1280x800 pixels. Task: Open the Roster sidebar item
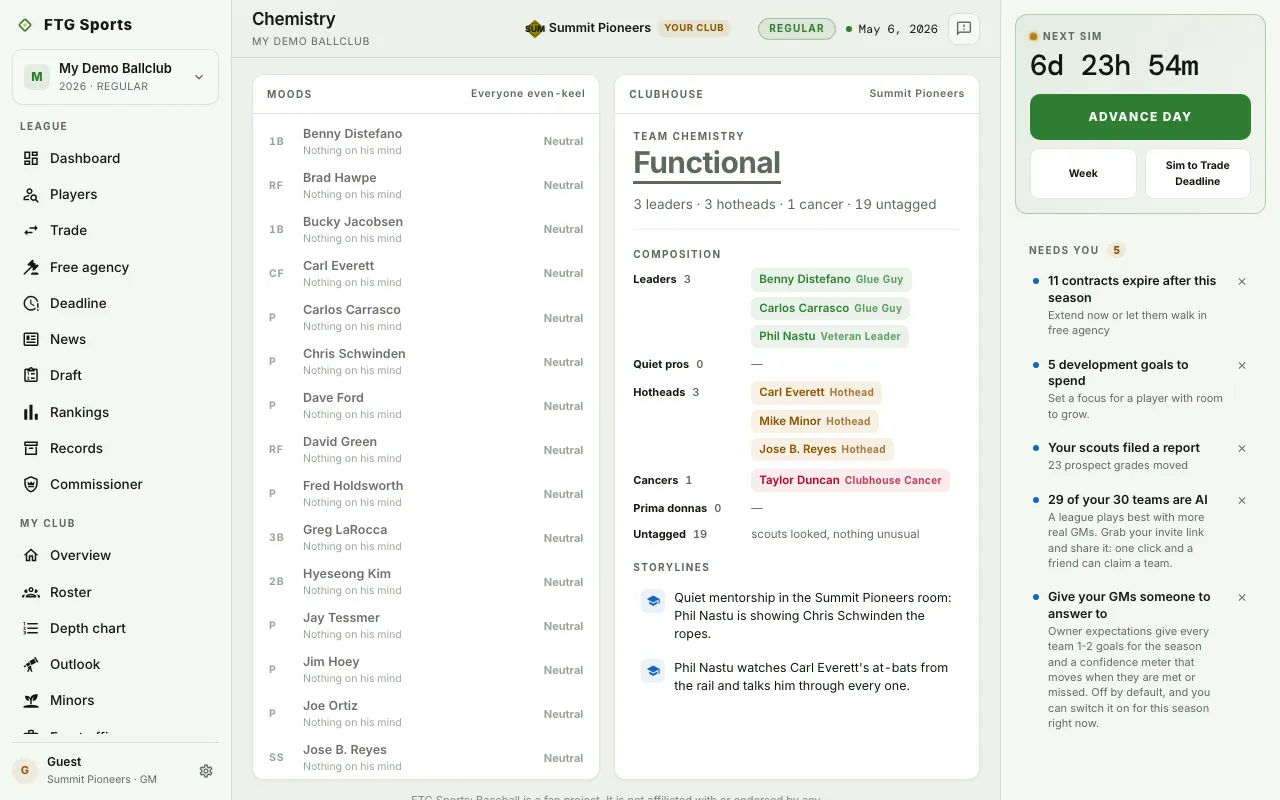[x=115, y=592]
